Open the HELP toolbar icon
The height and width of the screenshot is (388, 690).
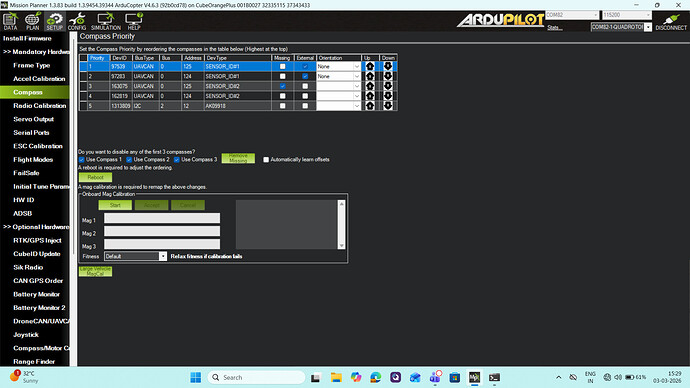134,21
